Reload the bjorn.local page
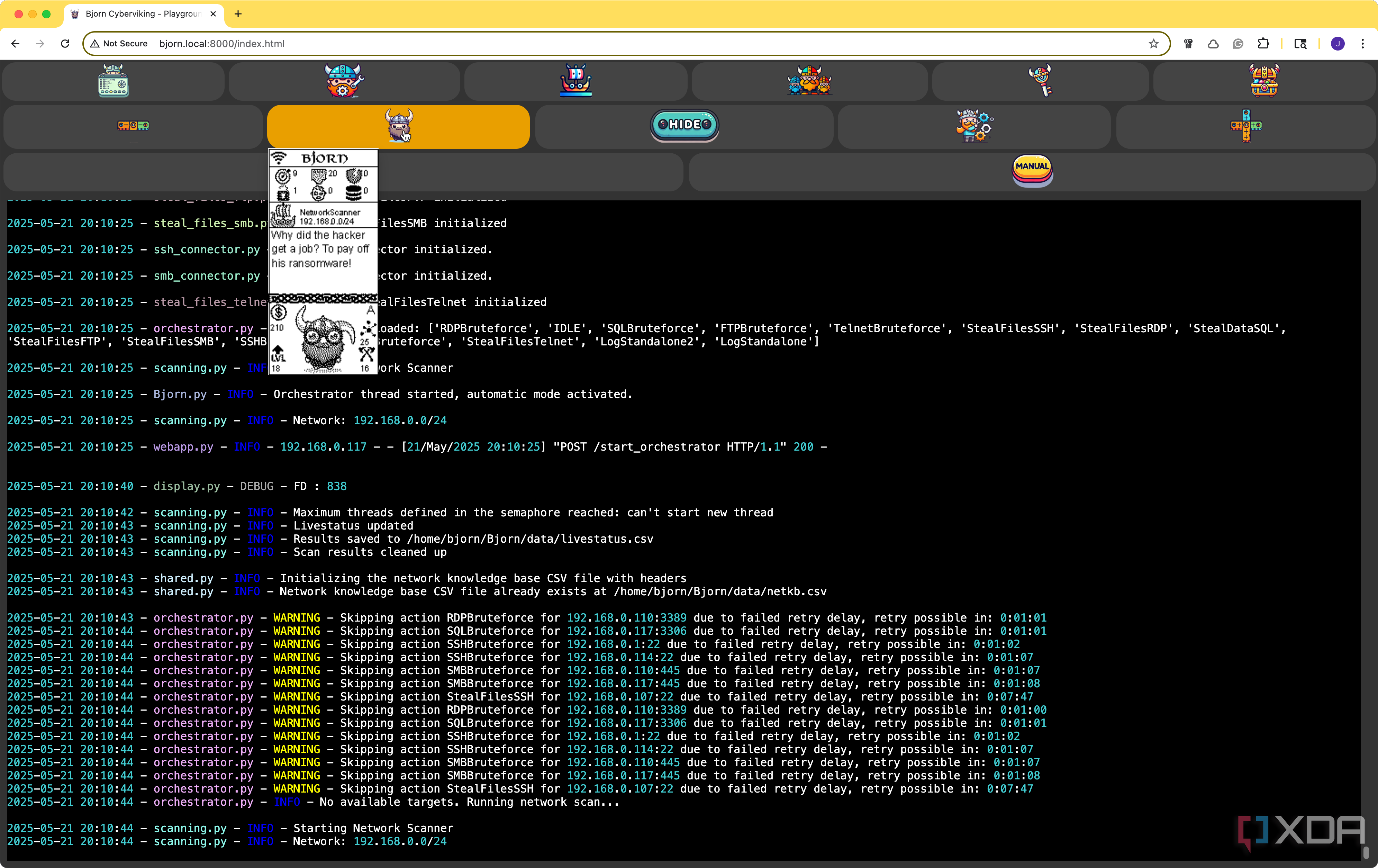The height and width of the screenshot is (868, 1378). click(x=65, y=44)
